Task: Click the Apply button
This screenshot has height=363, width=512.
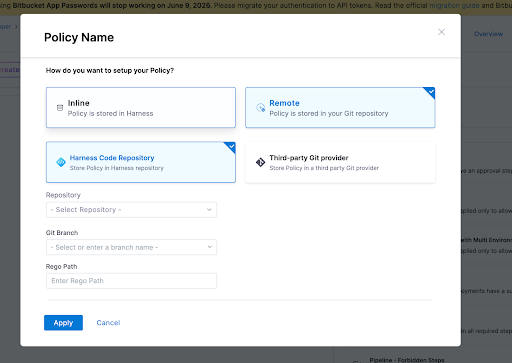Action: click(x=63, y=323)
